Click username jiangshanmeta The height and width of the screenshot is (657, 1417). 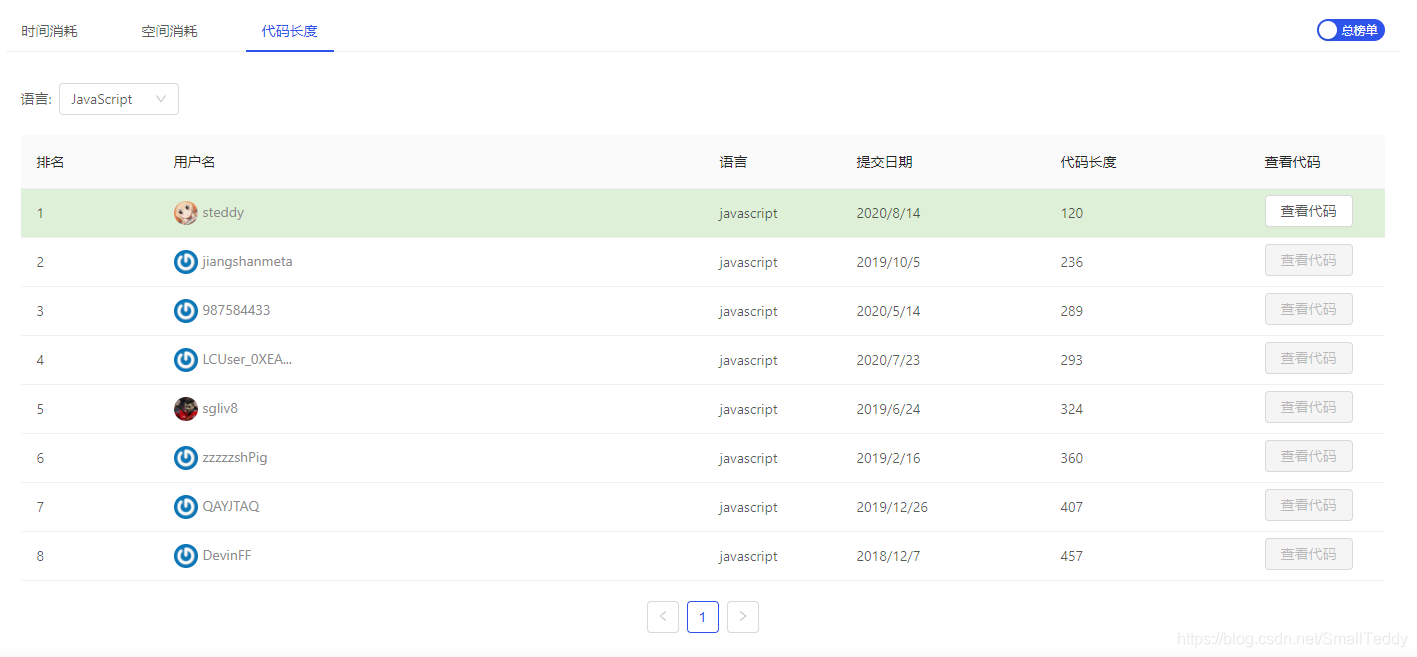[247, 262]
